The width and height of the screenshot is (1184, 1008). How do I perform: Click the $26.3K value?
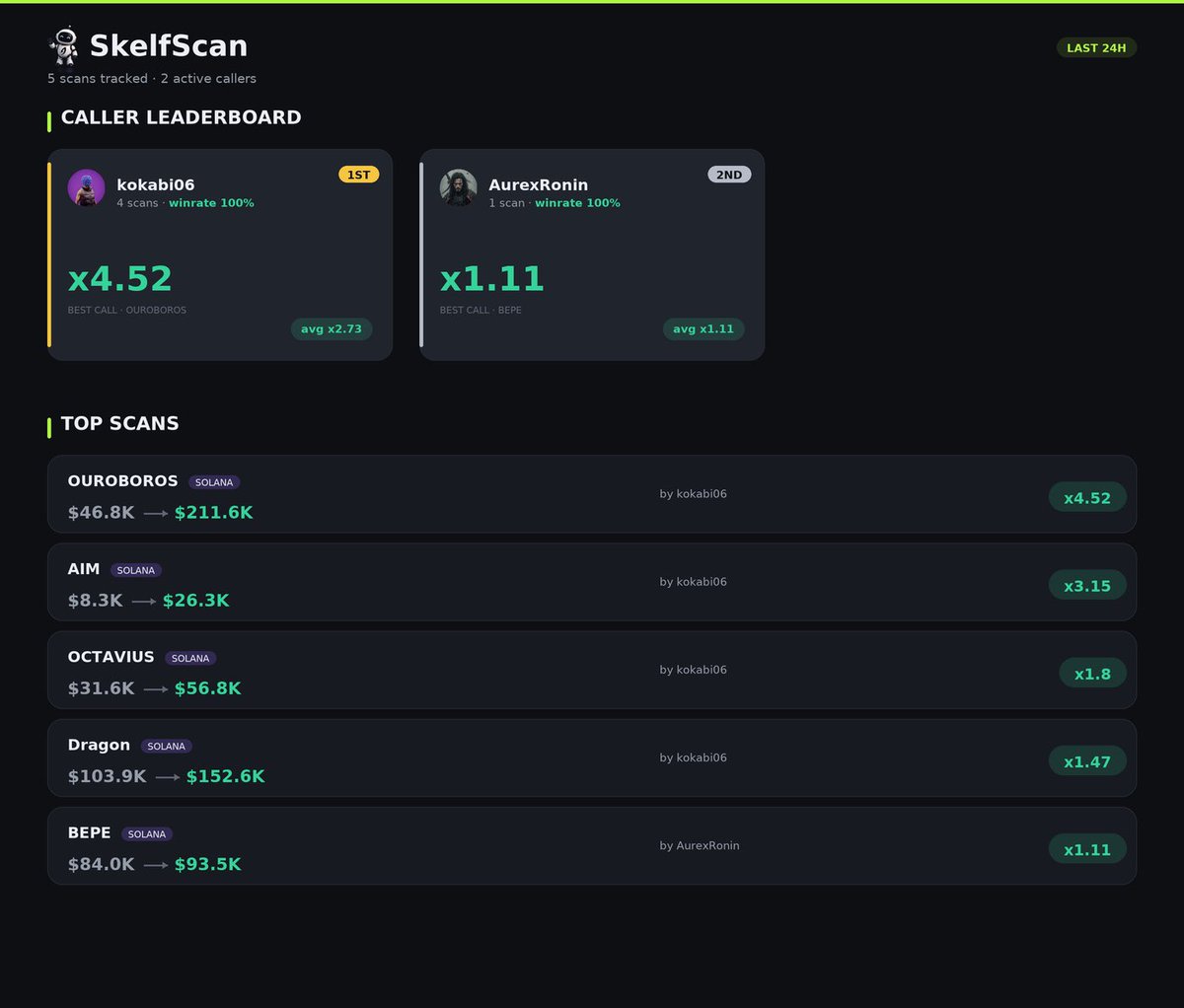point(196,601)
